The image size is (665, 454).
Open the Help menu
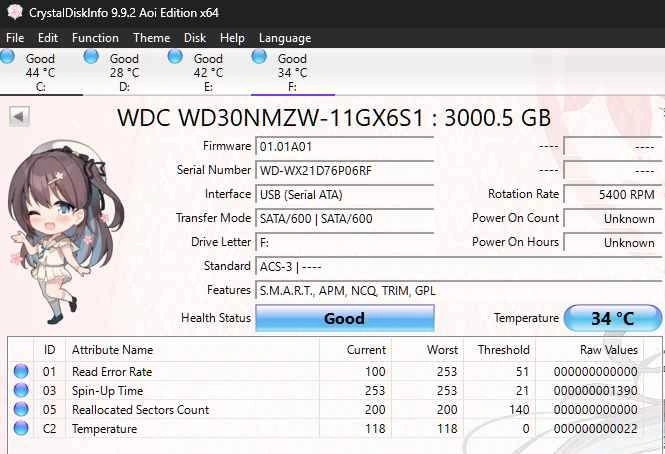click(232, 38)
